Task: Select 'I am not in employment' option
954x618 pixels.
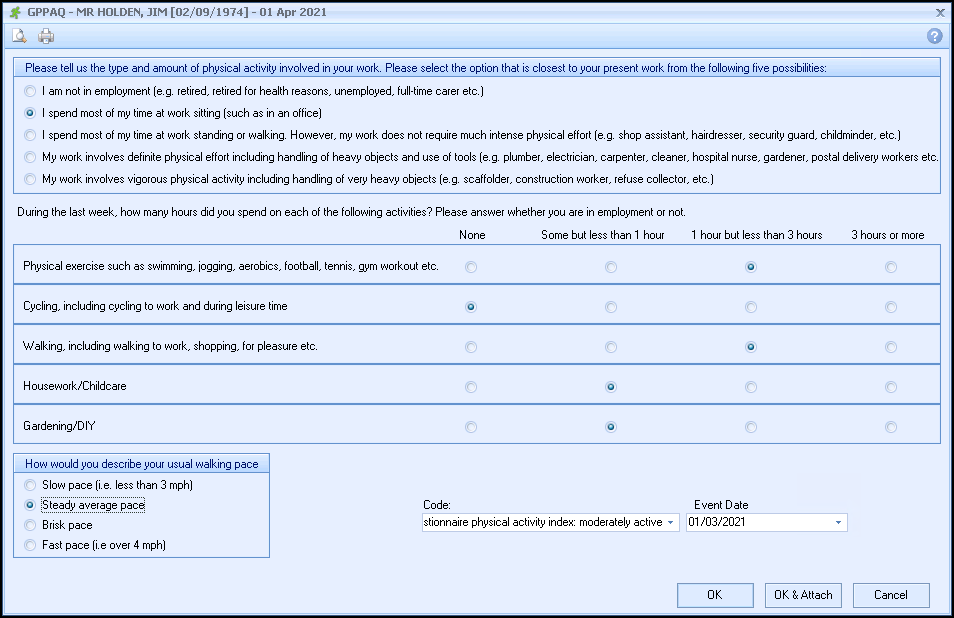Action: [x=30, y=91]
